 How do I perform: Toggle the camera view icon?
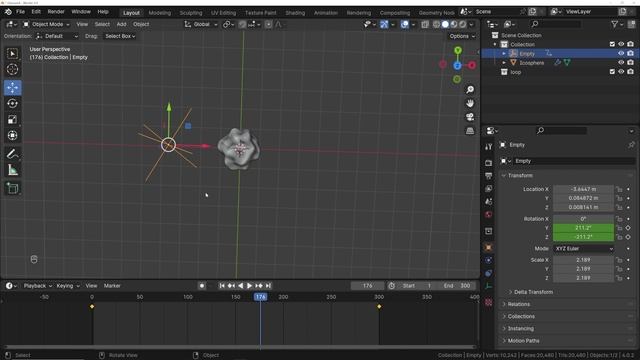point(470,117)
